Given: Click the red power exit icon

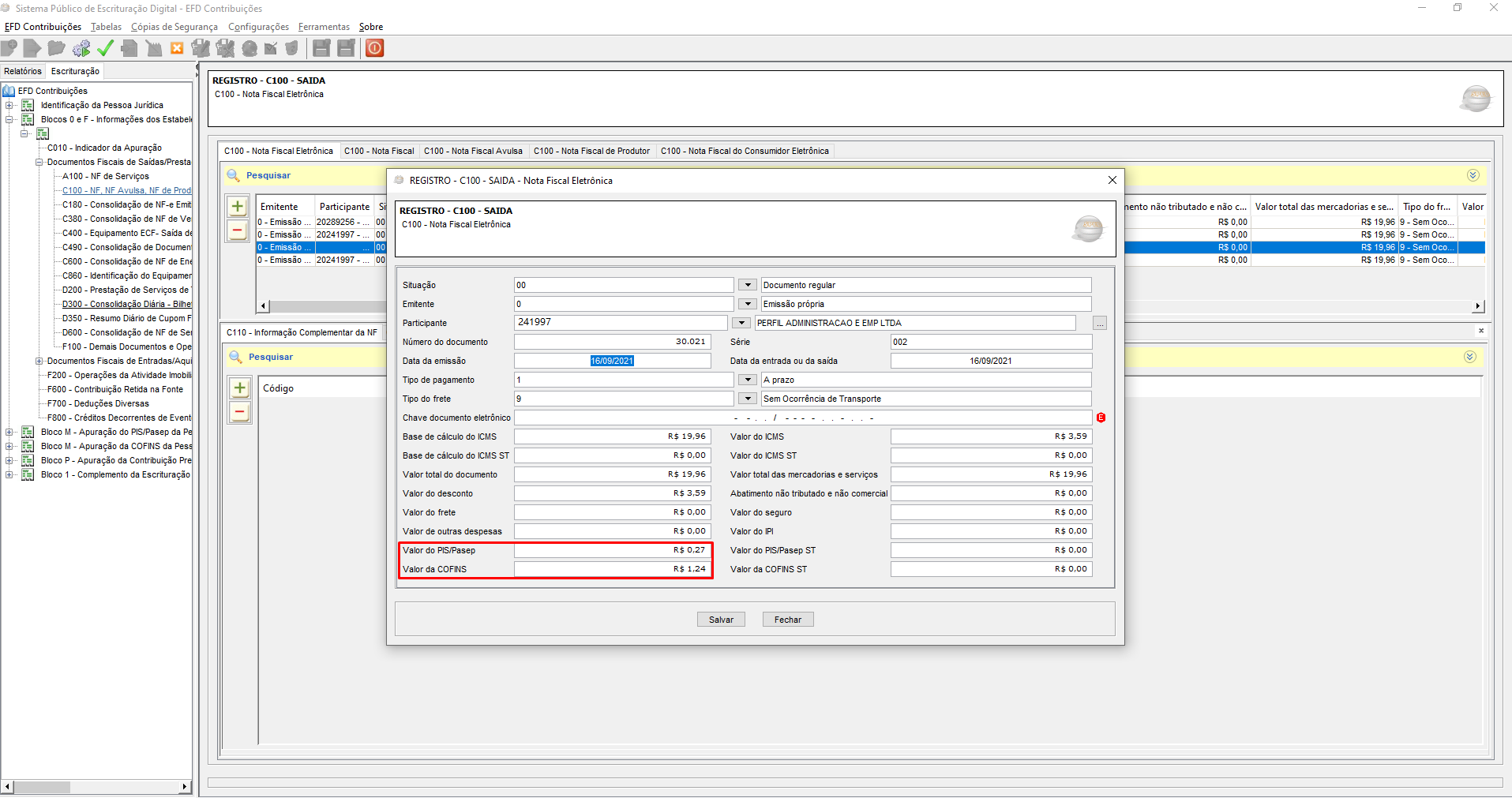Looking at the screenshot, I should coord(375,48).
